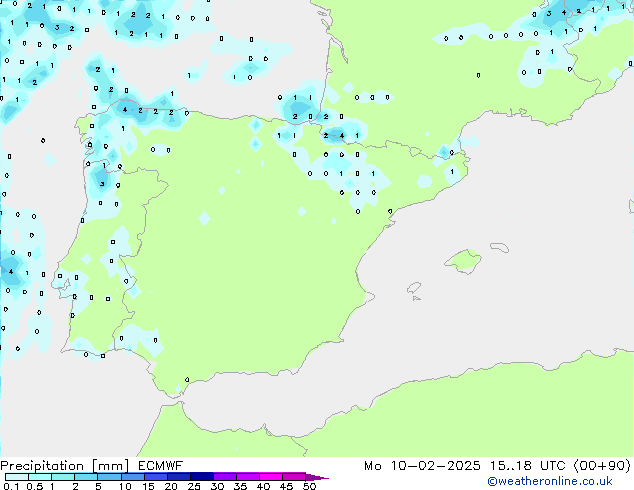
Task: Click the '3' value on Portugal's northwest coast
Action: tap(102, 184)
